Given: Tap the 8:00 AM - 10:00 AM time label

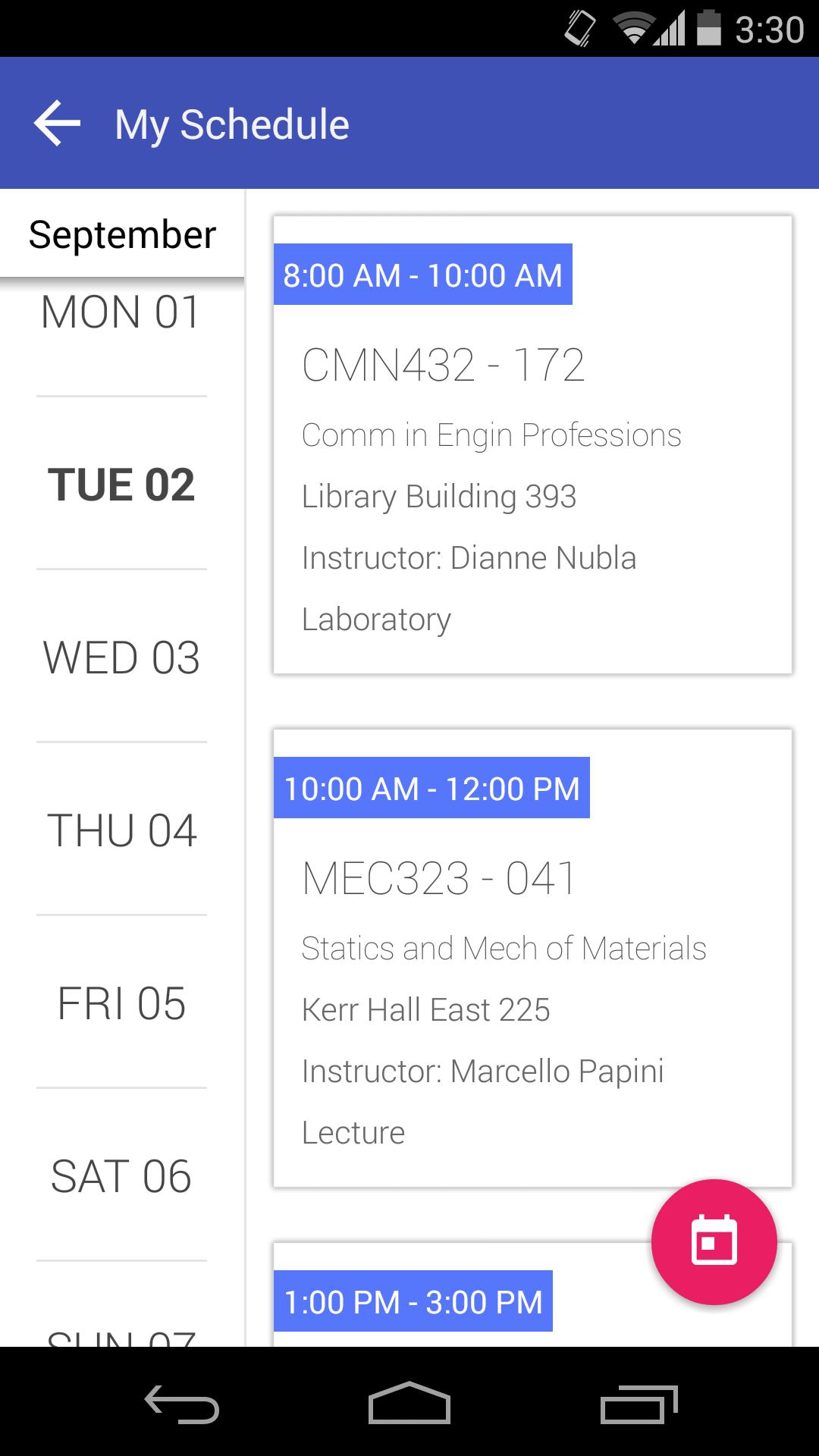Looking at the screenshot, I should [x=422, y=275].
